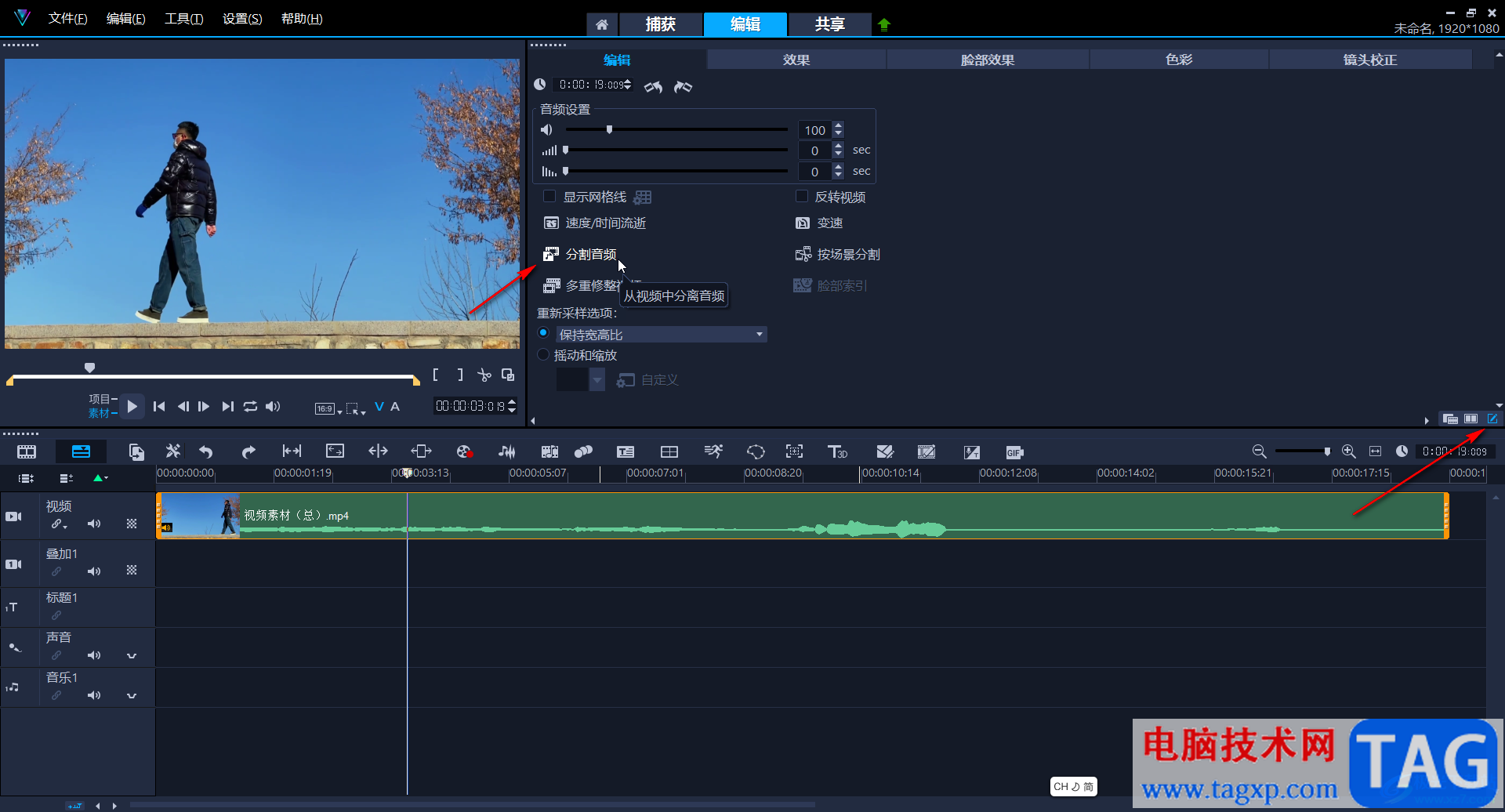Open the 3D title editor icon
Viewport: 1505px width, 812px height.
click(x=837, y=451)
